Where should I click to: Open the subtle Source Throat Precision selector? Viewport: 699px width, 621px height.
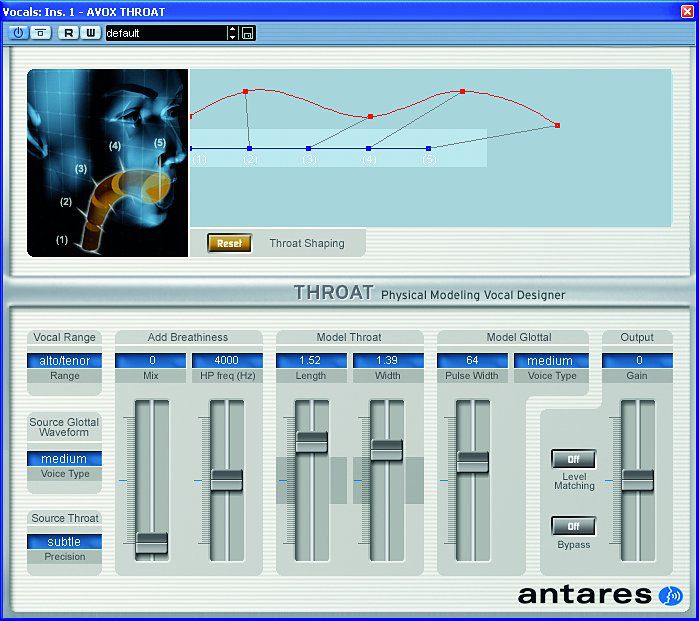[65, 541]
